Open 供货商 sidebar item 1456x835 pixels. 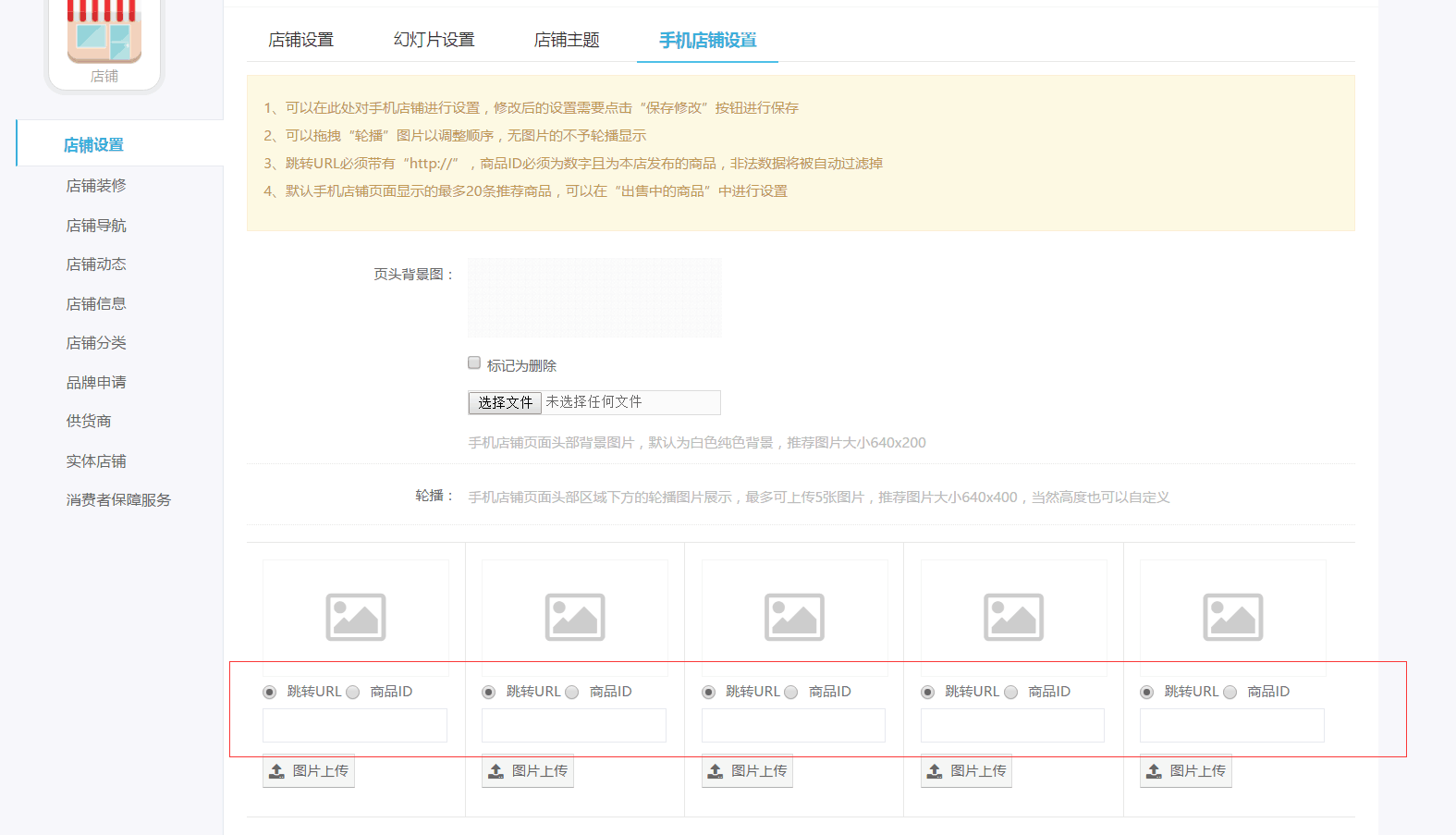coord(89,421)
